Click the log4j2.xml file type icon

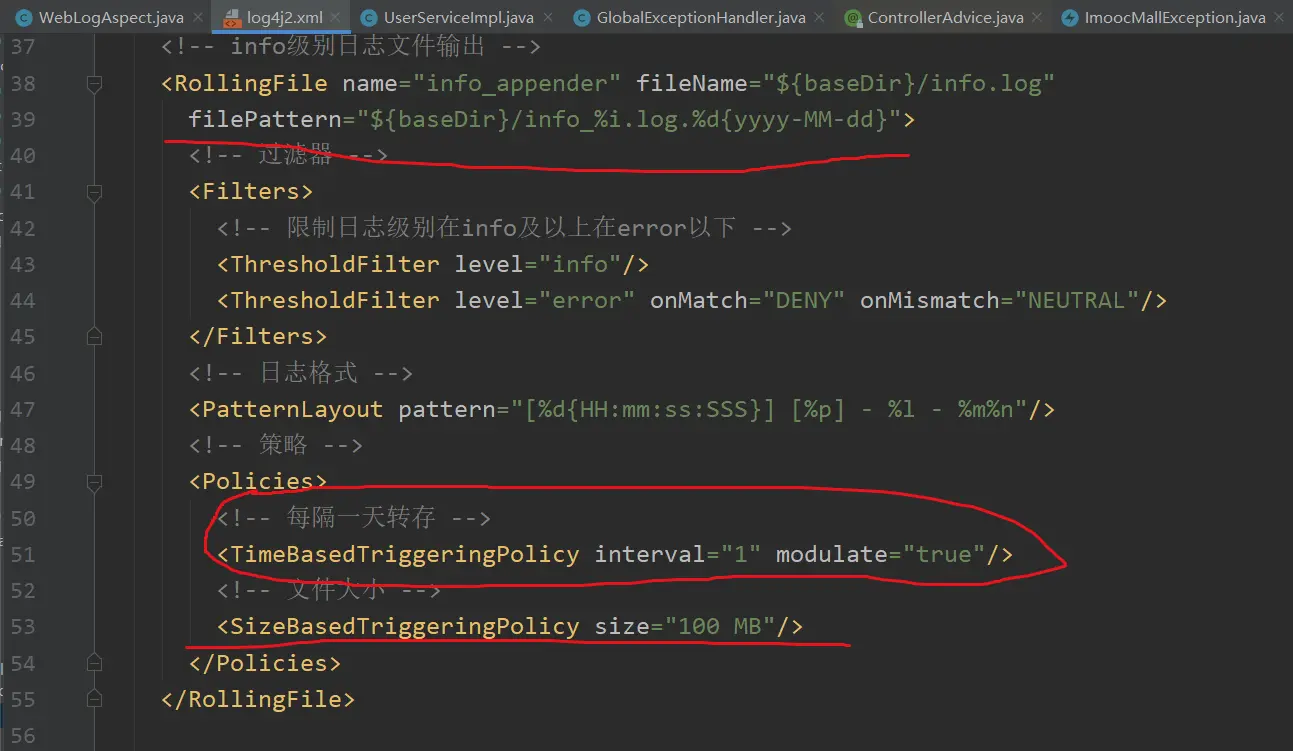231,18
